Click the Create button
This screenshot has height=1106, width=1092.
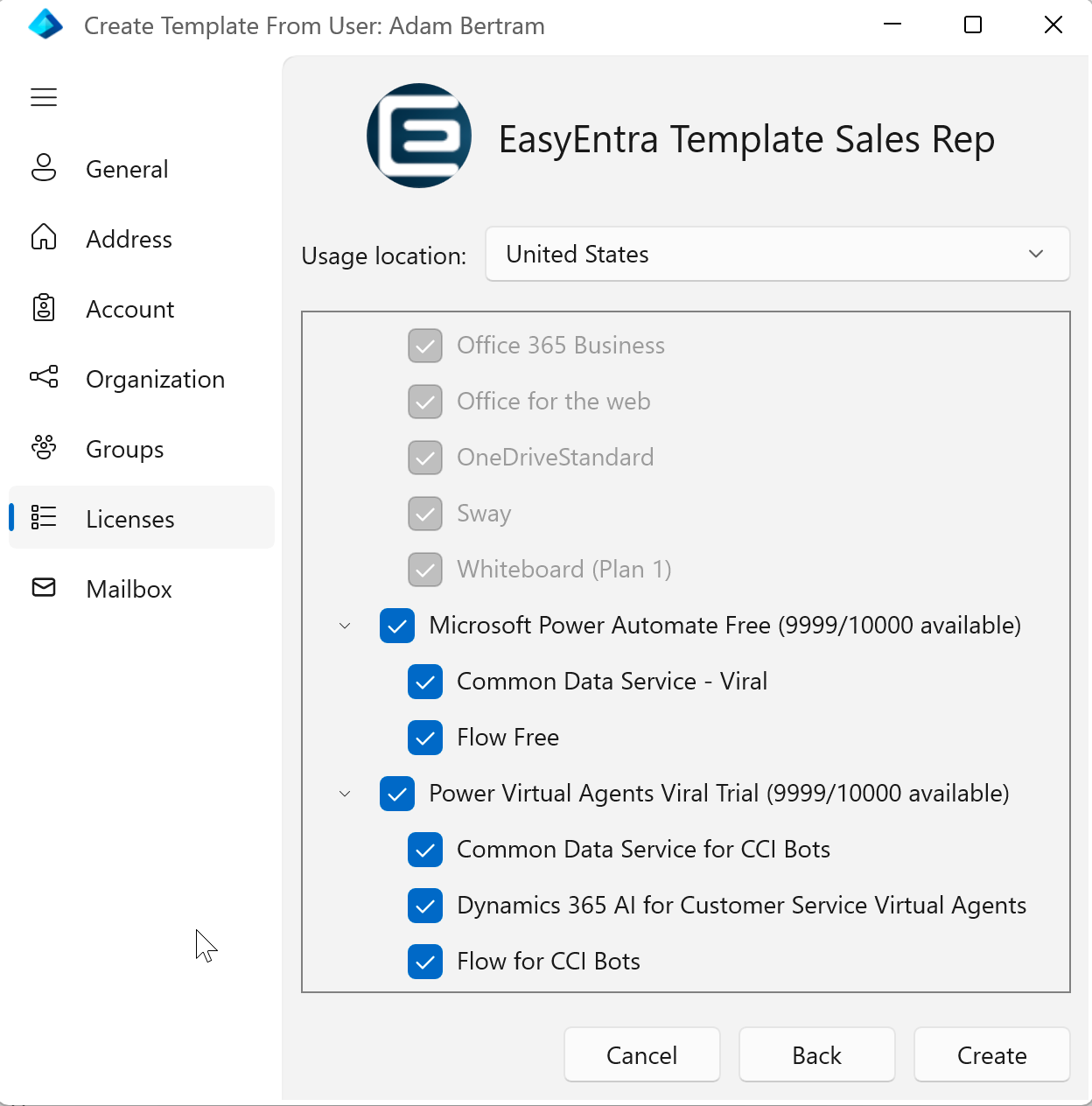click(x=991, y=1055)
